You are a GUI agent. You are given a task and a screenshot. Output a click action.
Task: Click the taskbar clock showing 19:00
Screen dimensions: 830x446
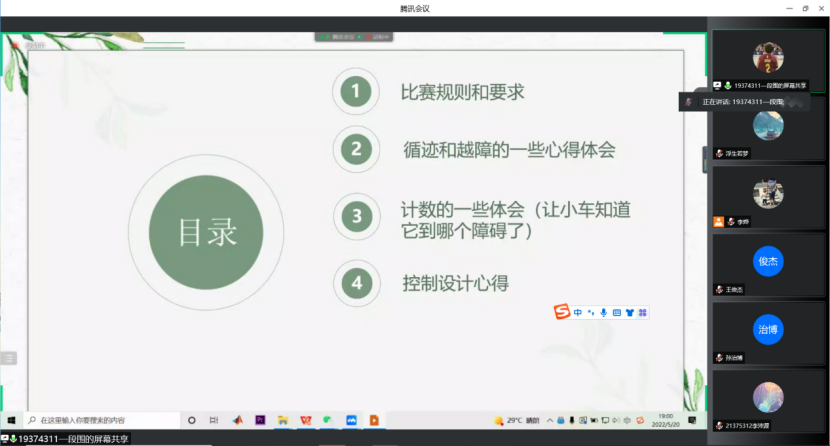[665, 420]
